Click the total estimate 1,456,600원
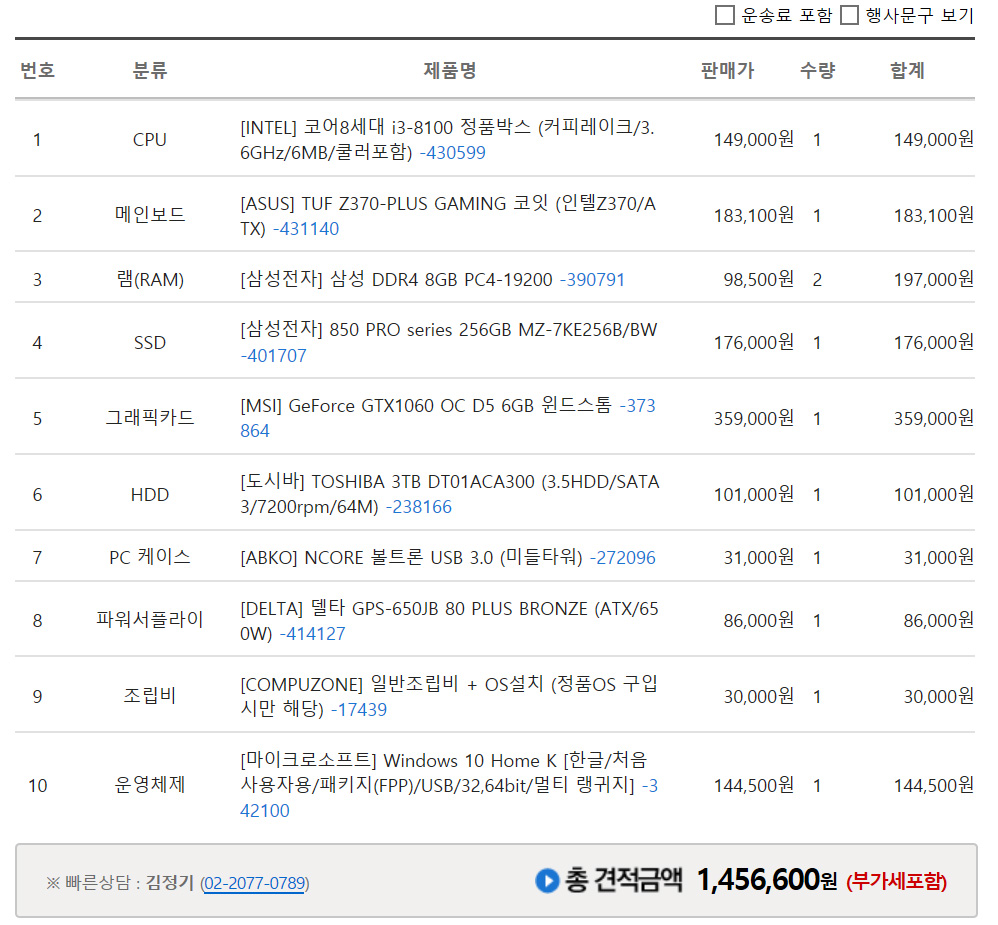998x925 pixels. [x=767, y=880]
